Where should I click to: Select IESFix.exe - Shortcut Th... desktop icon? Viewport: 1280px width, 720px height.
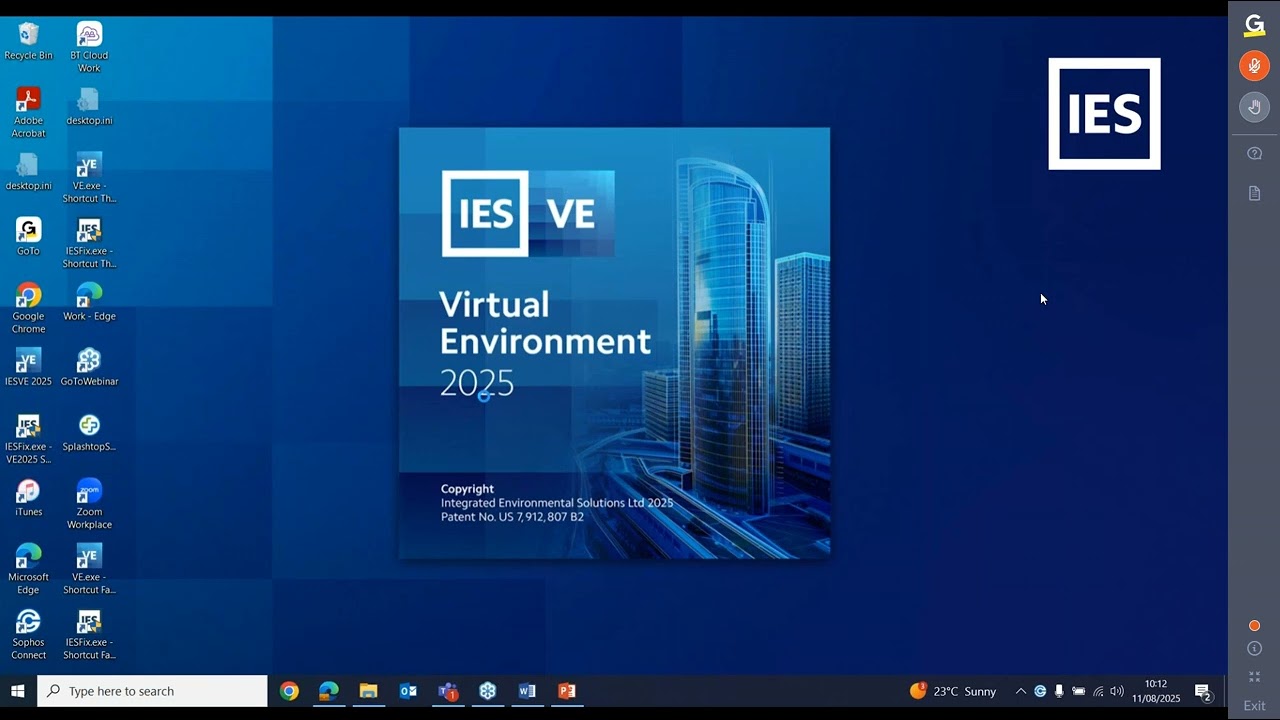click(x=89, y=243)
